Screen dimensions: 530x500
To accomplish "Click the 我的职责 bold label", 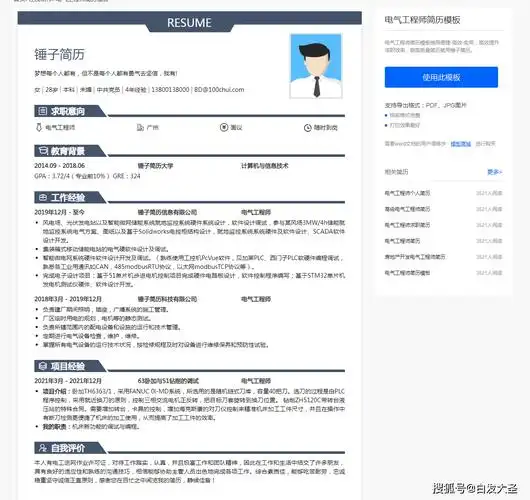I will pyautogui.click(x=54, y=427).
